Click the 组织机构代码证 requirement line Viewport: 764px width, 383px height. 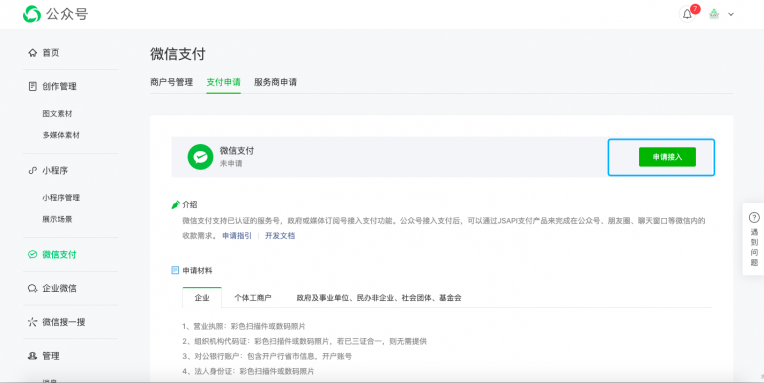coord(304,341)
